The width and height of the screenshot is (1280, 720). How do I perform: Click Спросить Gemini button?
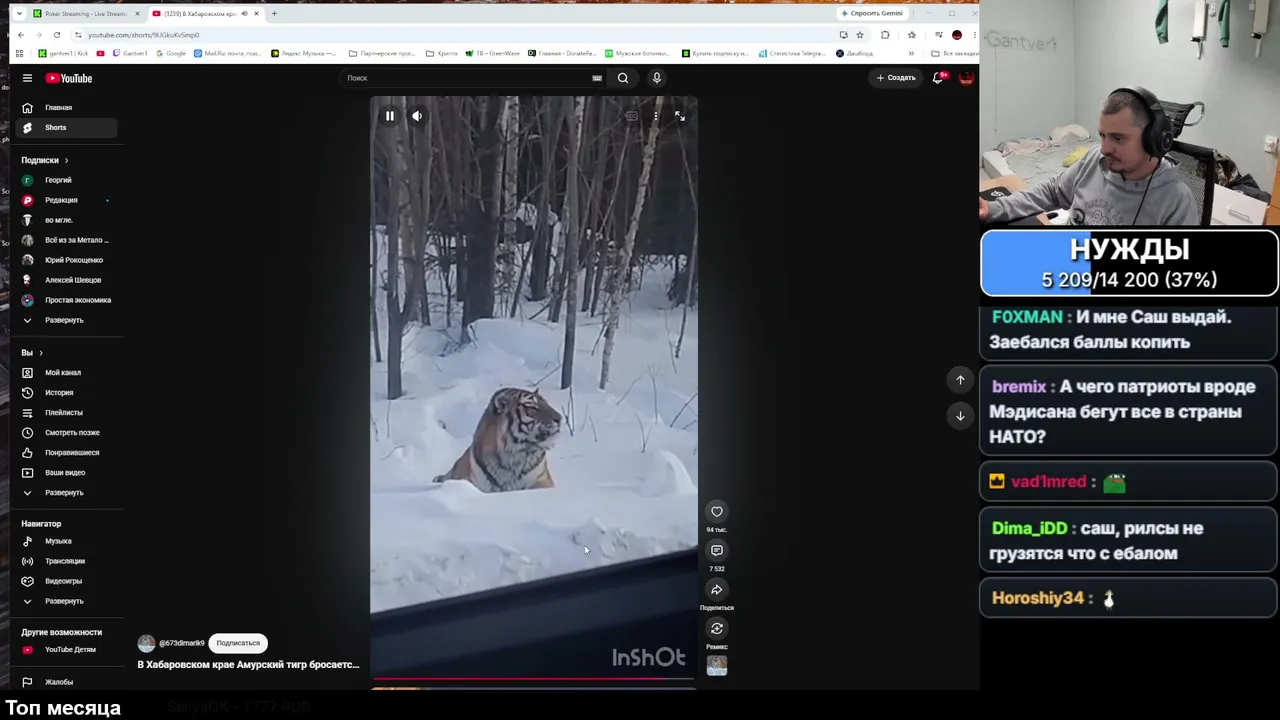[x=873, y=14]
